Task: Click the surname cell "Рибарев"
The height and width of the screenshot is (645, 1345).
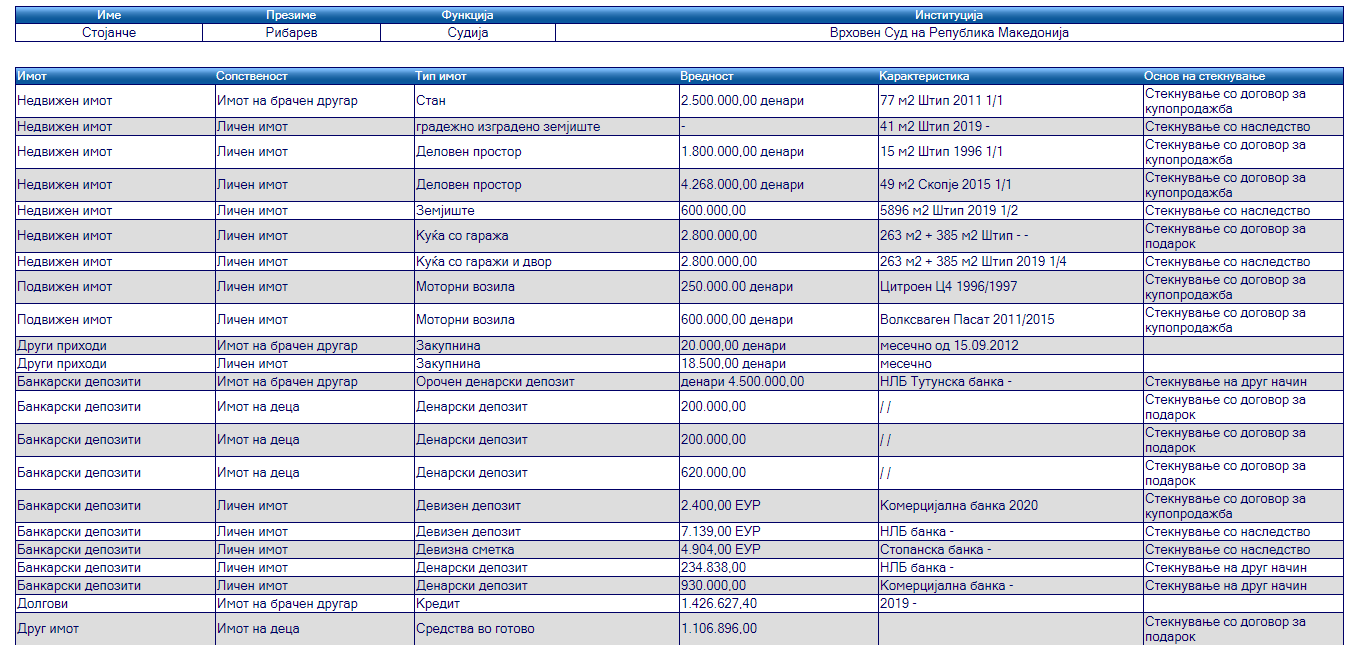Action: point(291,32)
